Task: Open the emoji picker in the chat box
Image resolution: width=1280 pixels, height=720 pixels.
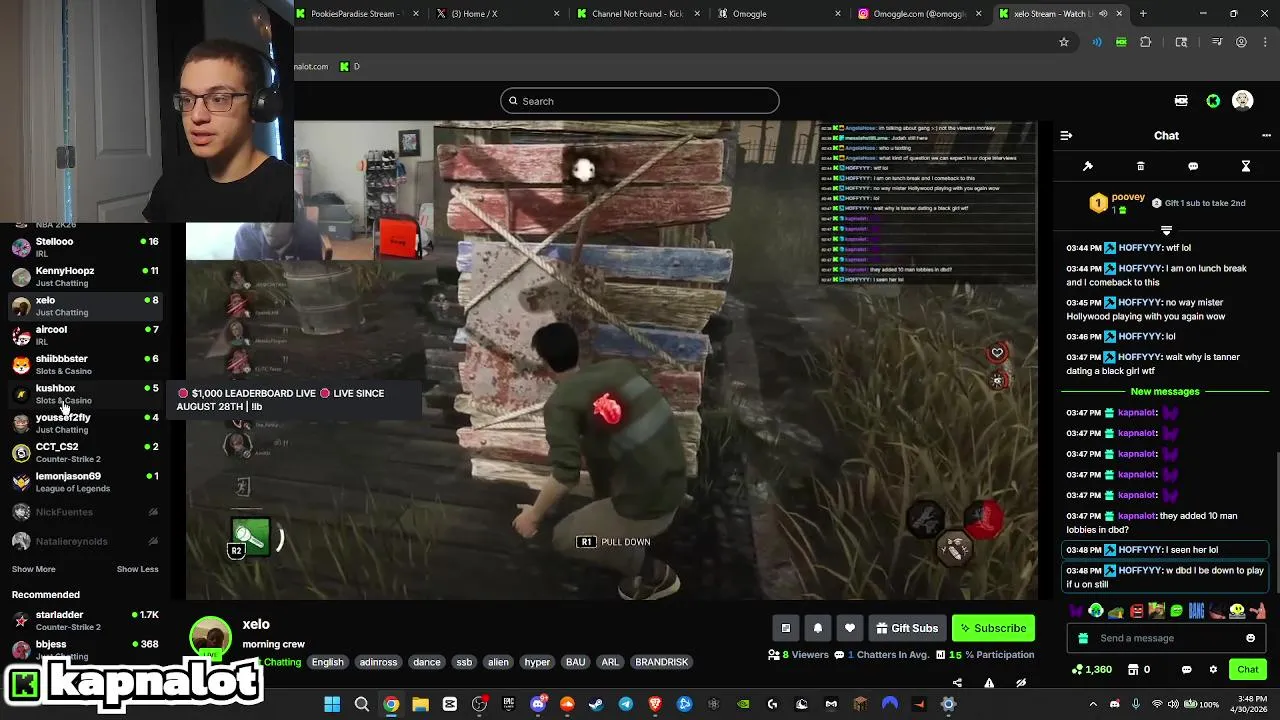Action: [1250, 638]
